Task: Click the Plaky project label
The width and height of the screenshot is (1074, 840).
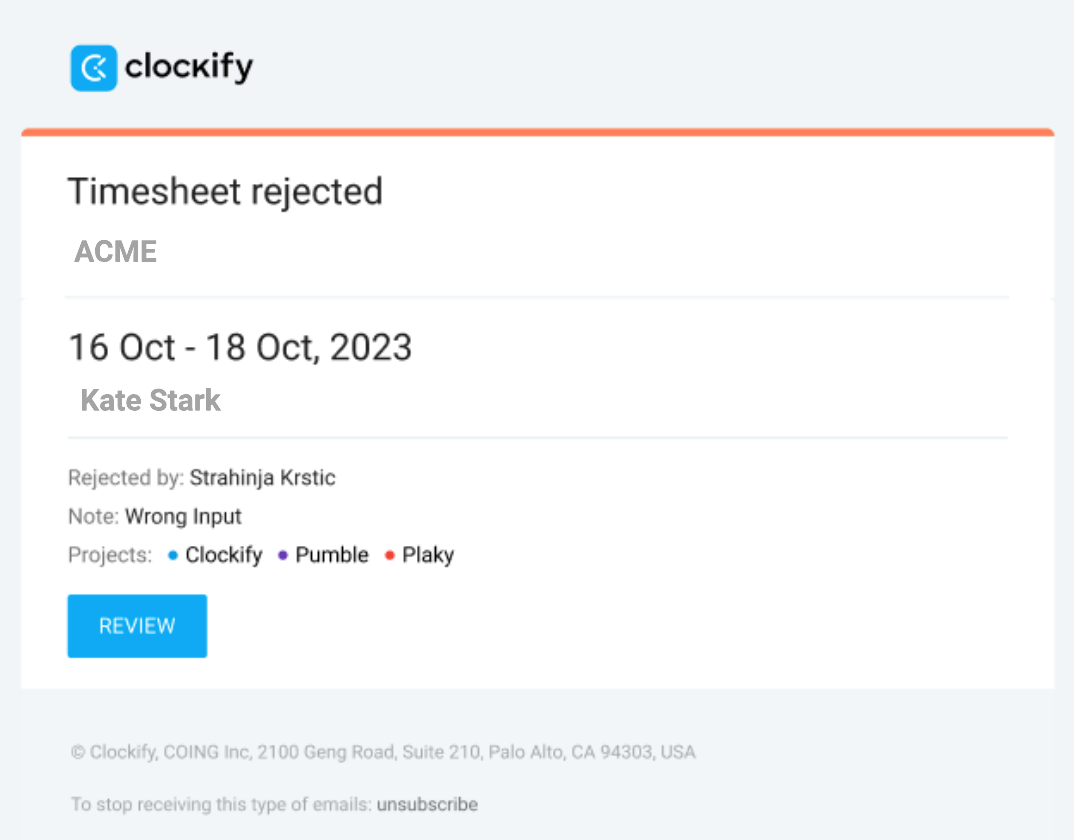Action: click(428, 554)
